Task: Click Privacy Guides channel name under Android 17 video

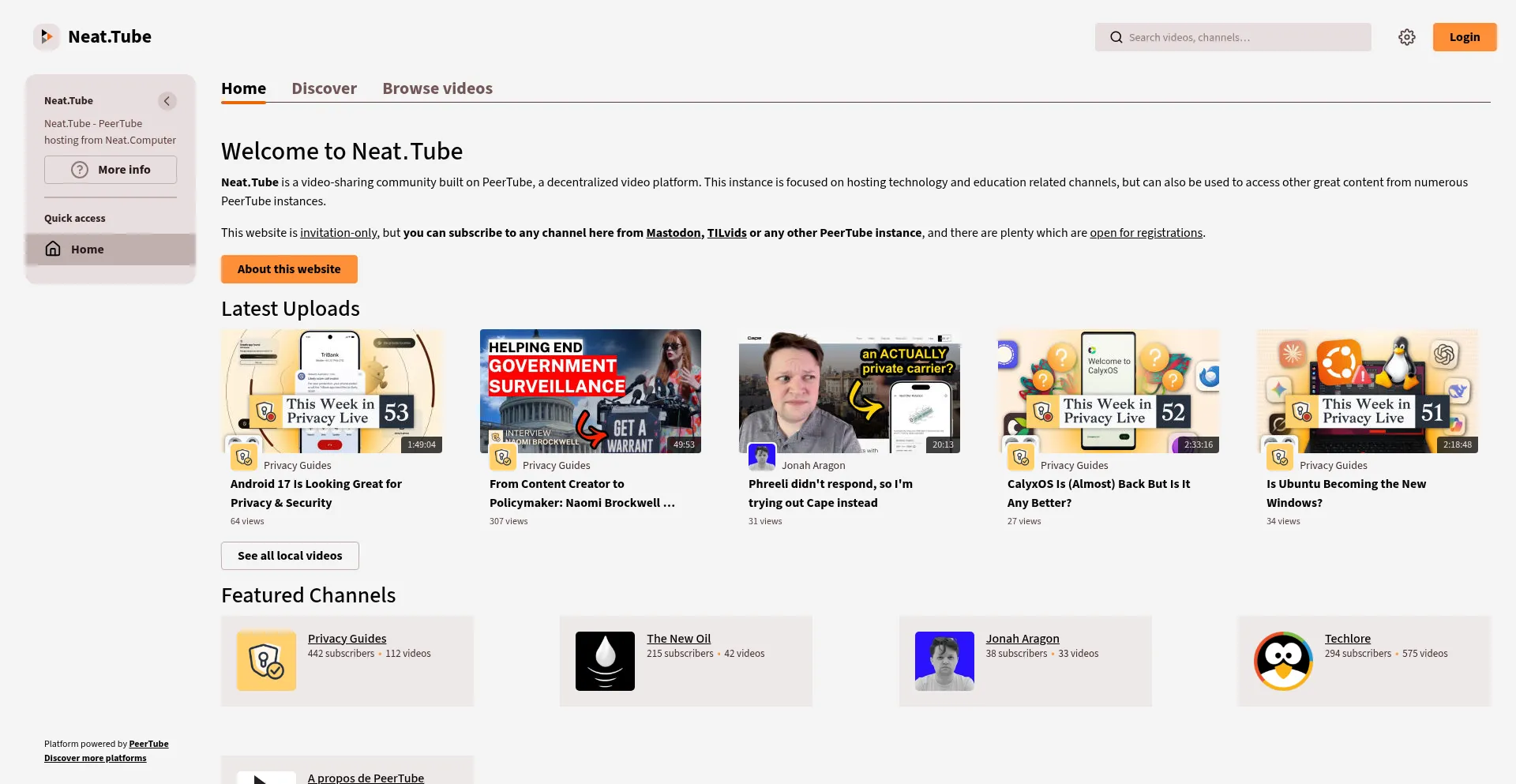Action: 298,466
